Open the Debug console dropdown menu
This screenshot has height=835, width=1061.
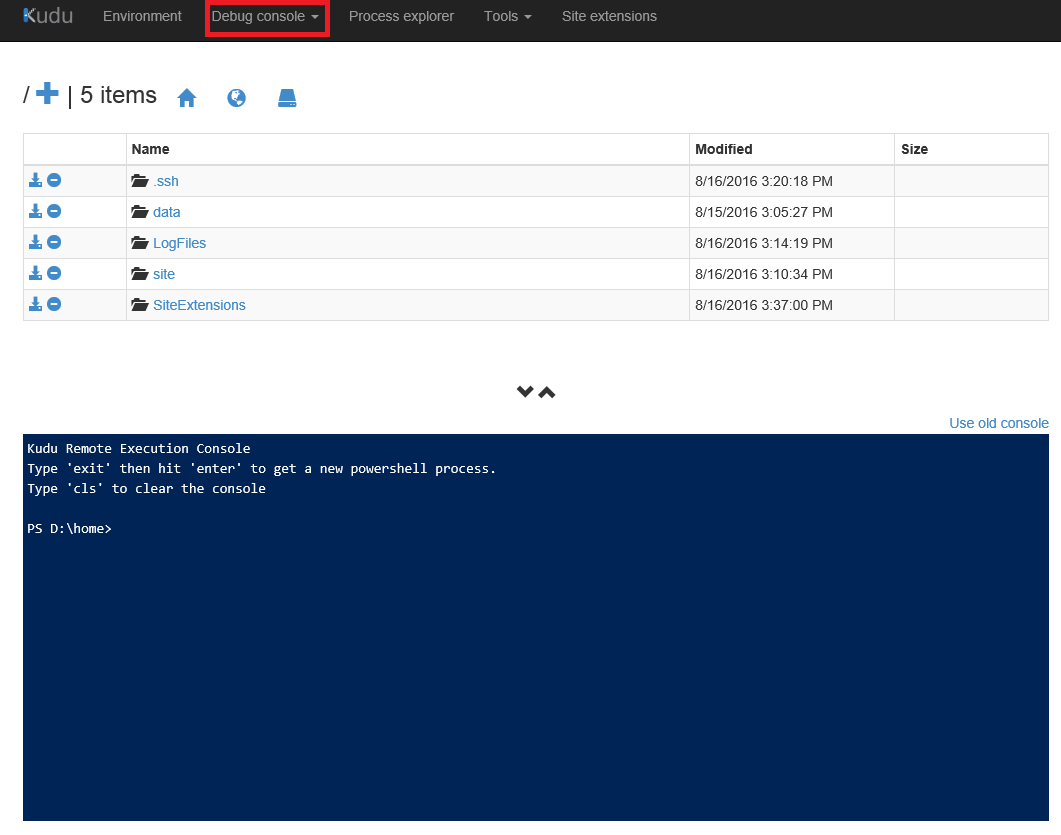(x=265, y=16)
